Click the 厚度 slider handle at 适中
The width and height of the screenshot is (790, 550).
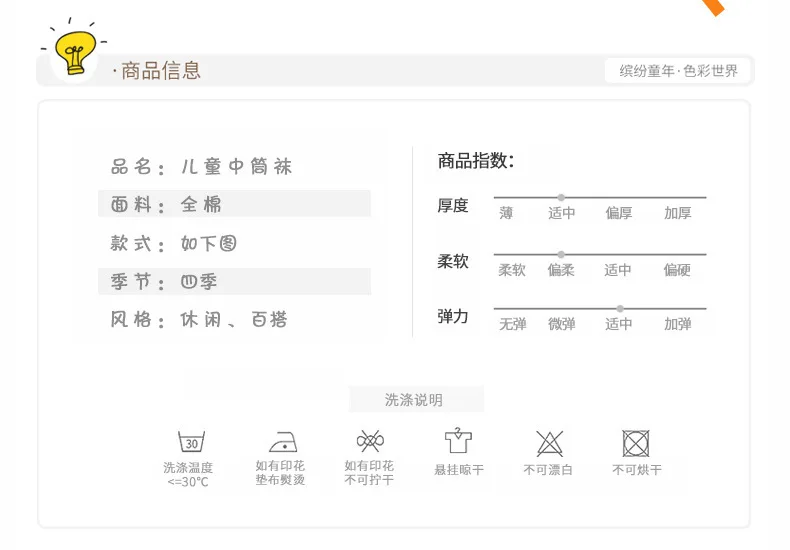(561, 197)
